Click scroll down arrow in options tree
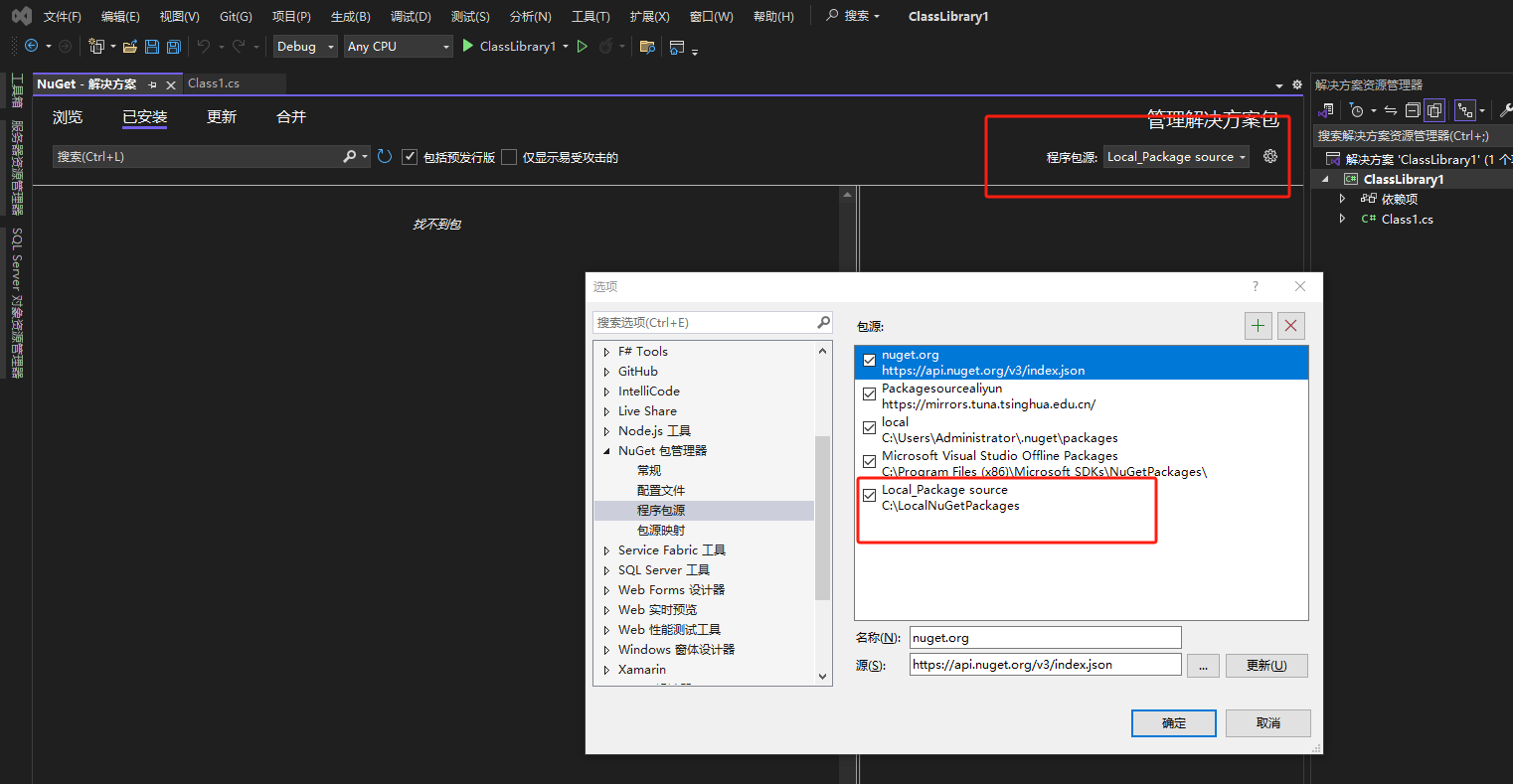This screenshot has width=1513, height=784. [822, 677]
